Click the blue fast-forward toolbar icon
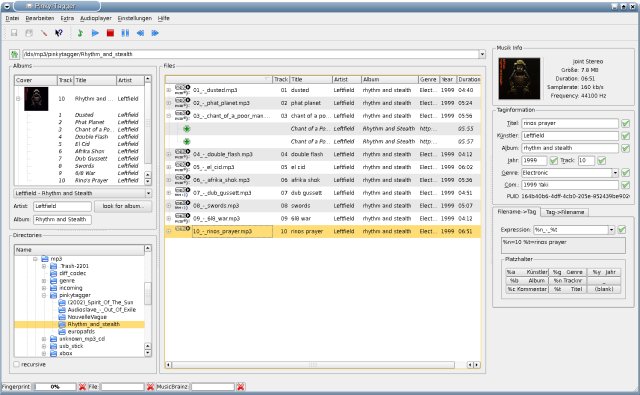Screen dimensions: 640x395 pyautogui.click(x=155, y=33)
